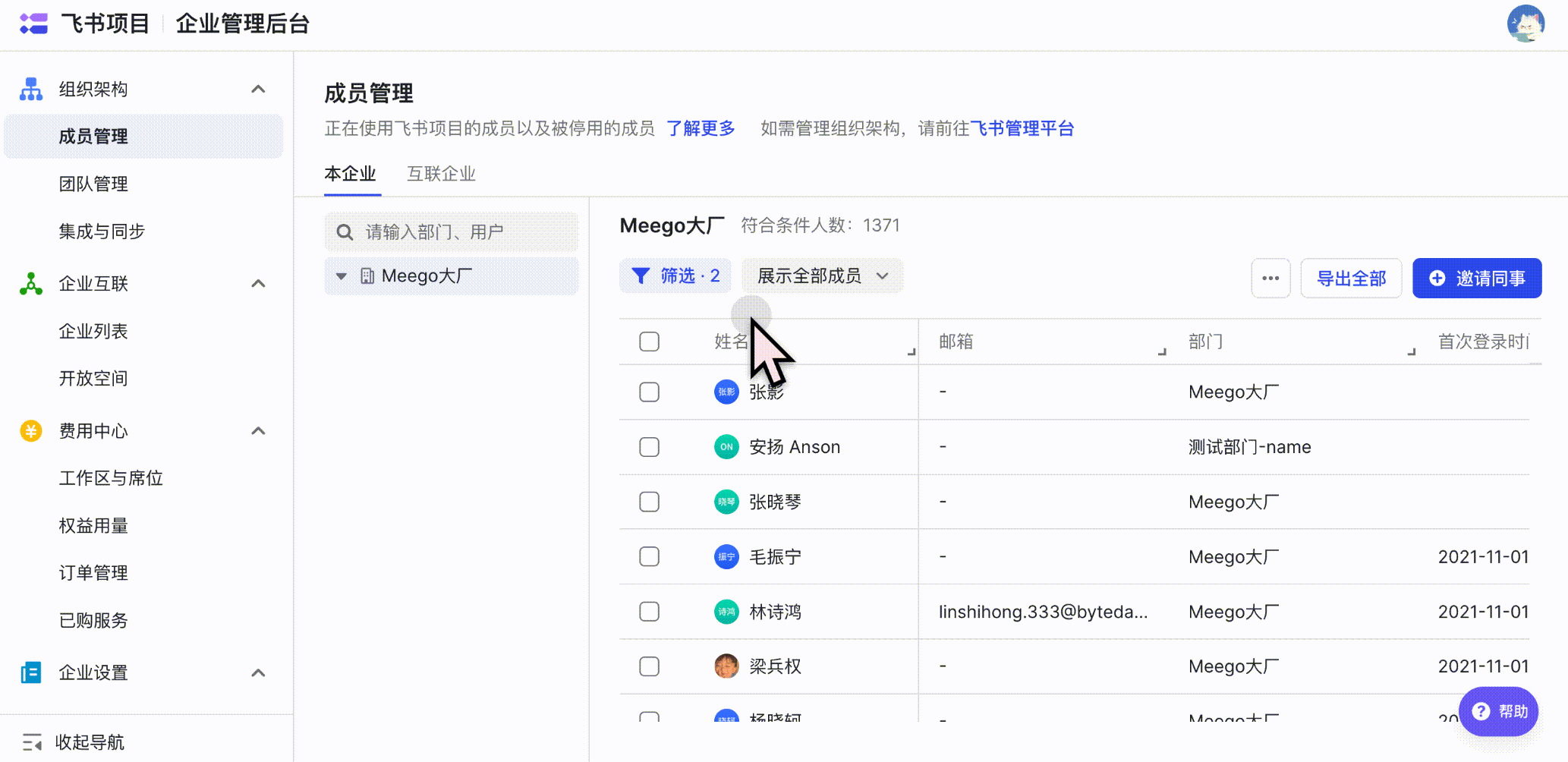
Task: Collapse the 费用中心 section
Action: pyautogui.click(x=258, y=431)
